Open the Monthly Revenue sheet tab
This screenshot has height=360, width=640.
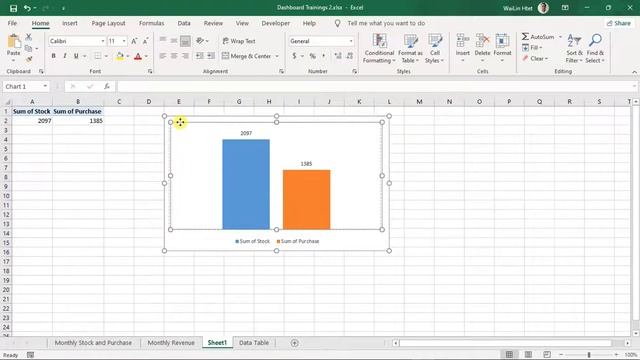point(171,343)
